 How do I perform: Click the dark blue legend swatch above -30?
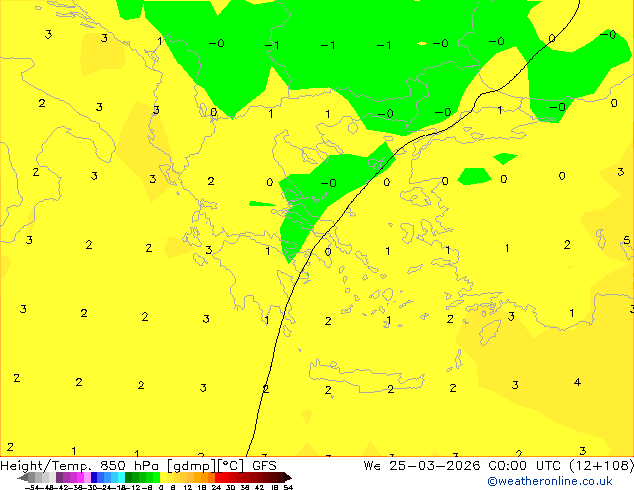click(94, 477)
